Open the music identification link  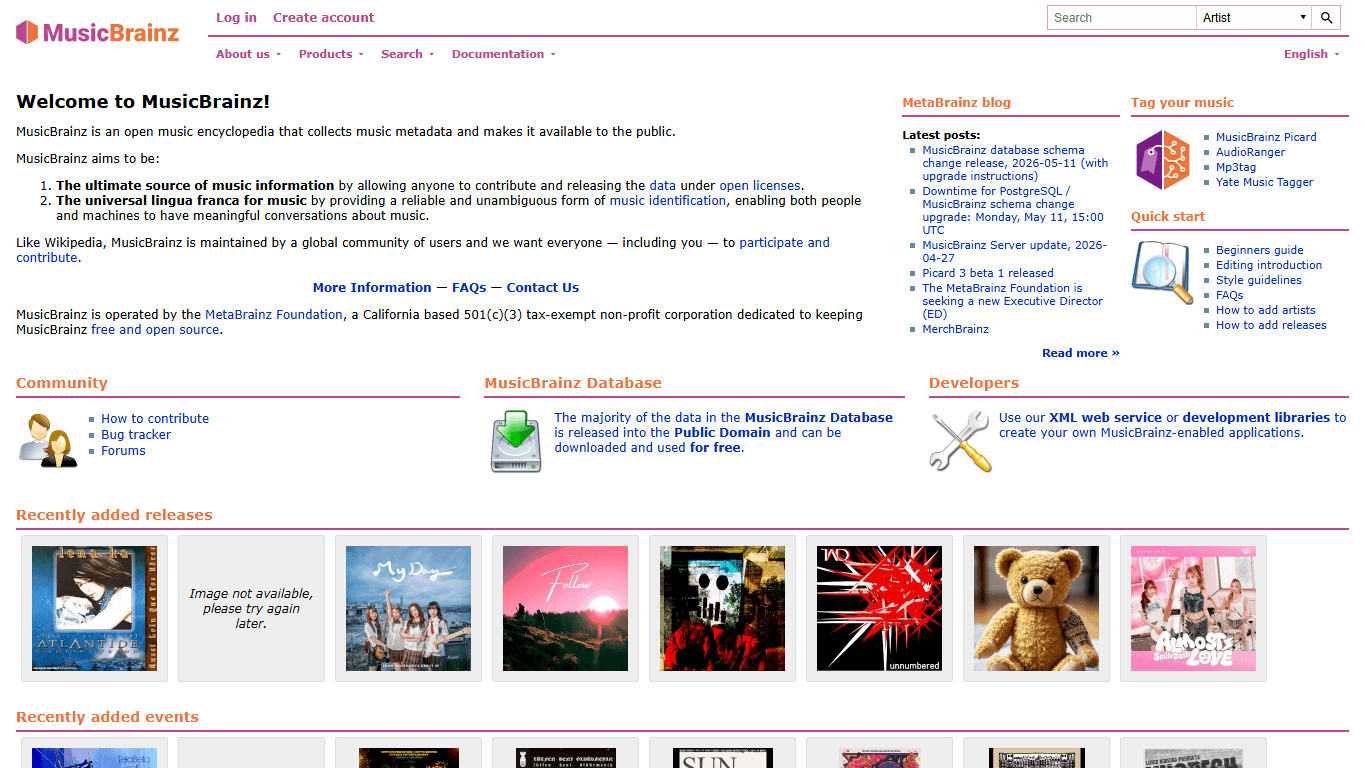coord(668,200)
